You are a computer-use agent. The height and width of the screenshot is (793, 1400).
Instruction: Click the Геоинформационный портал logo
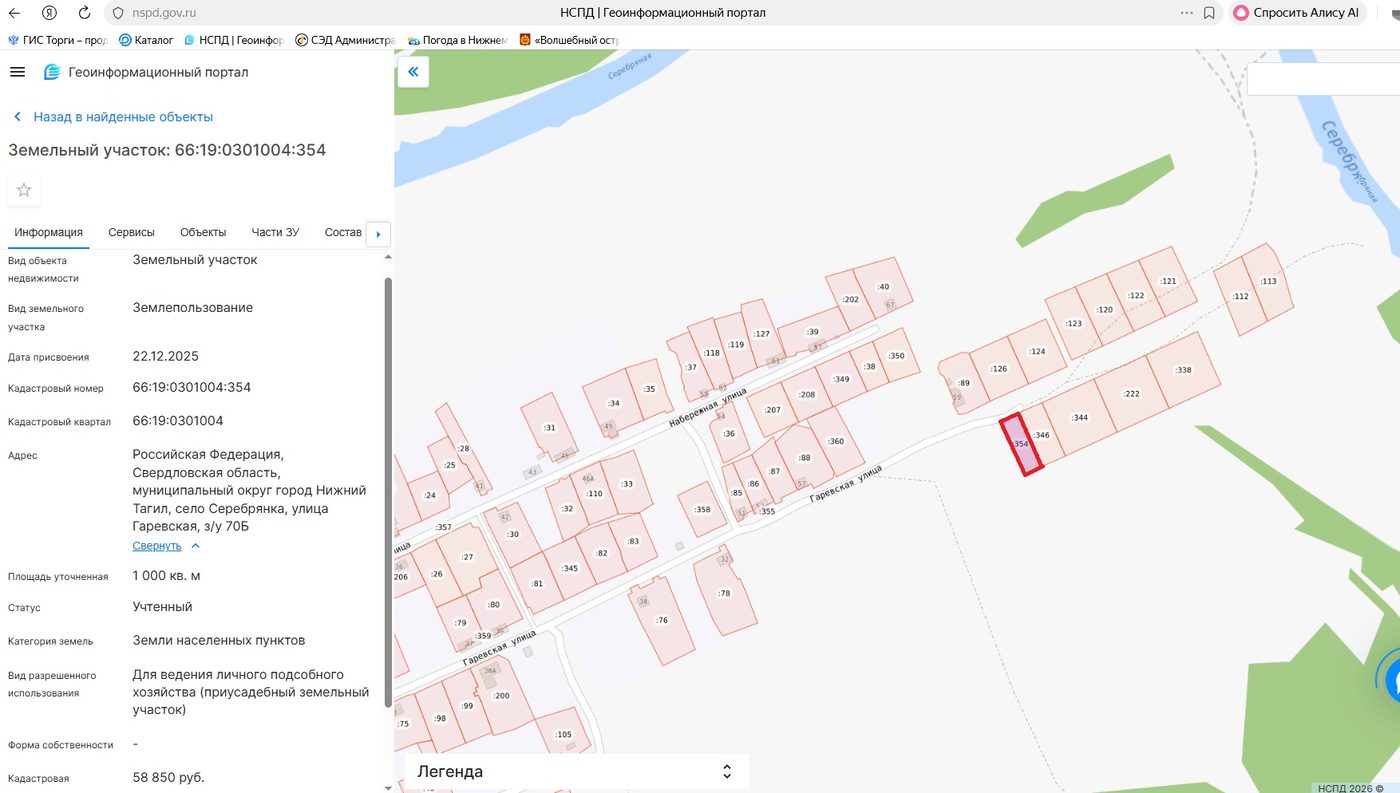pyautogui.click(x=52, y=72)
